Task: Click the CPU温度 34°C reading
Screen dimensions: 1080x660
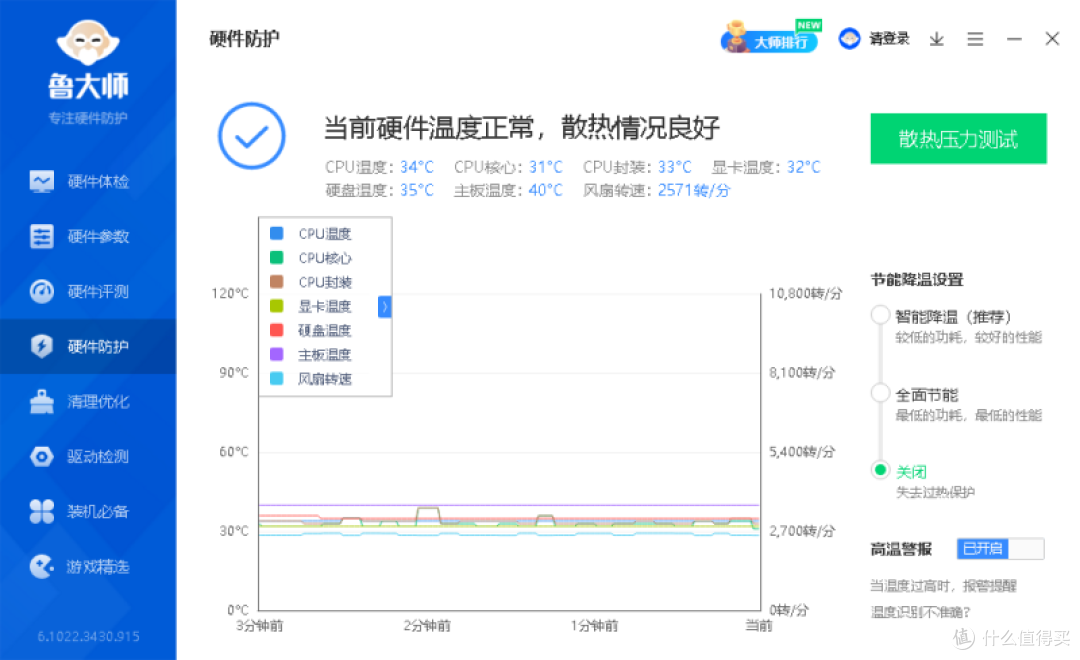Action: click(x=380, y=167)
